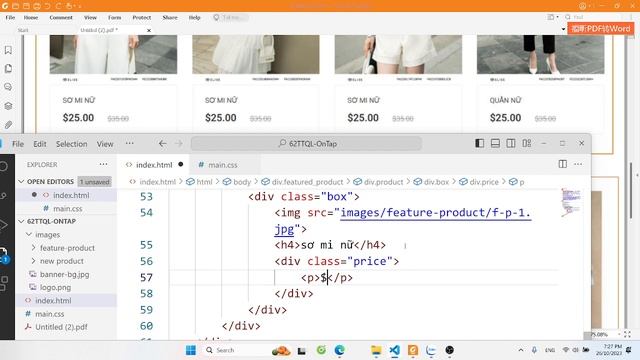Click div.product in breadcrumb

pos(383,182)
